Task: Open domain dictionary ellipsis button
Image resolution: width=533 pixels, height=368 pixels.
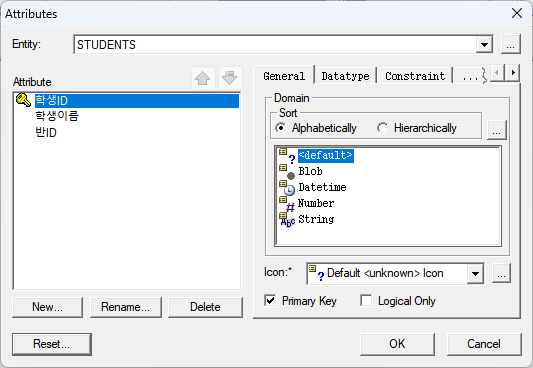Action: click(497, 129)
